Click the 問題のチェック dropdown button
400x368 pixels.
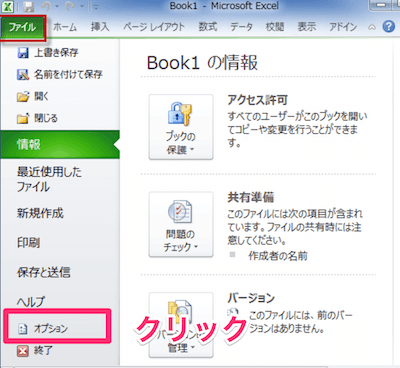coord(181,224)
